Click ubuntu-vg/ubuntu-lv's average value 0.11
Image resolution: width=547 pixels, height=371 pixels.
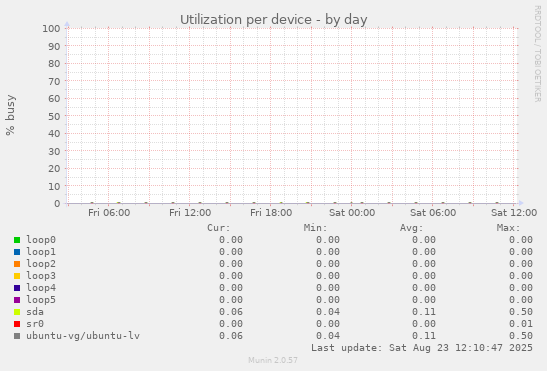(424, 336)
